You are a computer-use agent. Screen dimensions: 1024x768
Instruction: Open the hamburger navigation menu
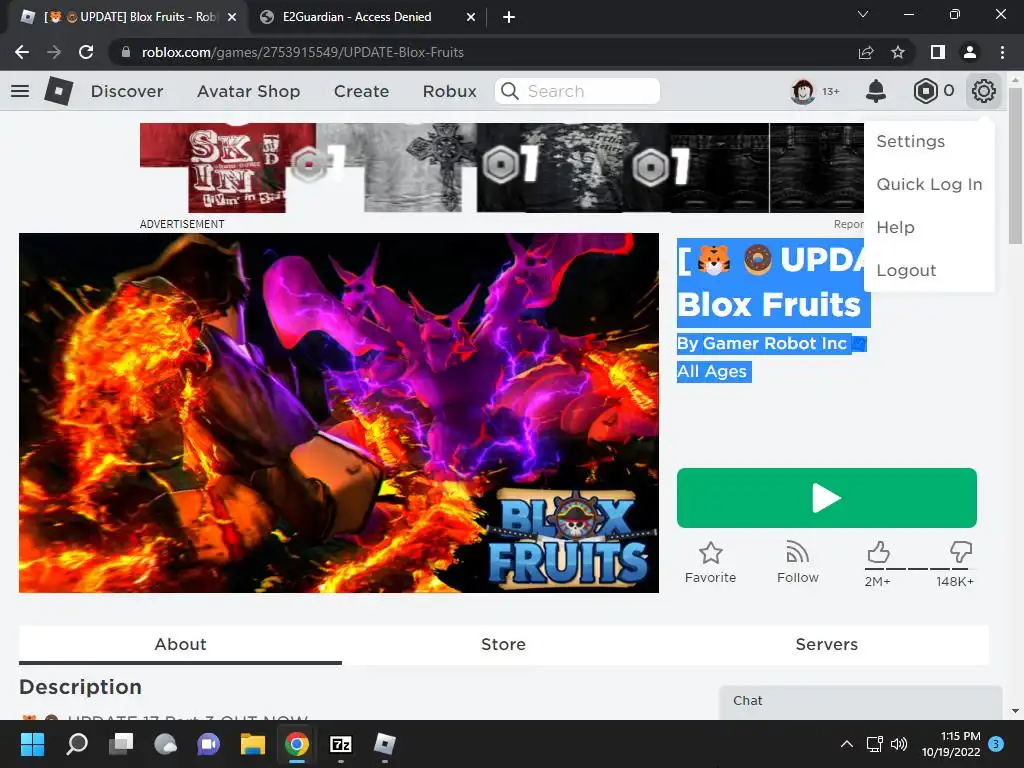click(x=20, y=91)
